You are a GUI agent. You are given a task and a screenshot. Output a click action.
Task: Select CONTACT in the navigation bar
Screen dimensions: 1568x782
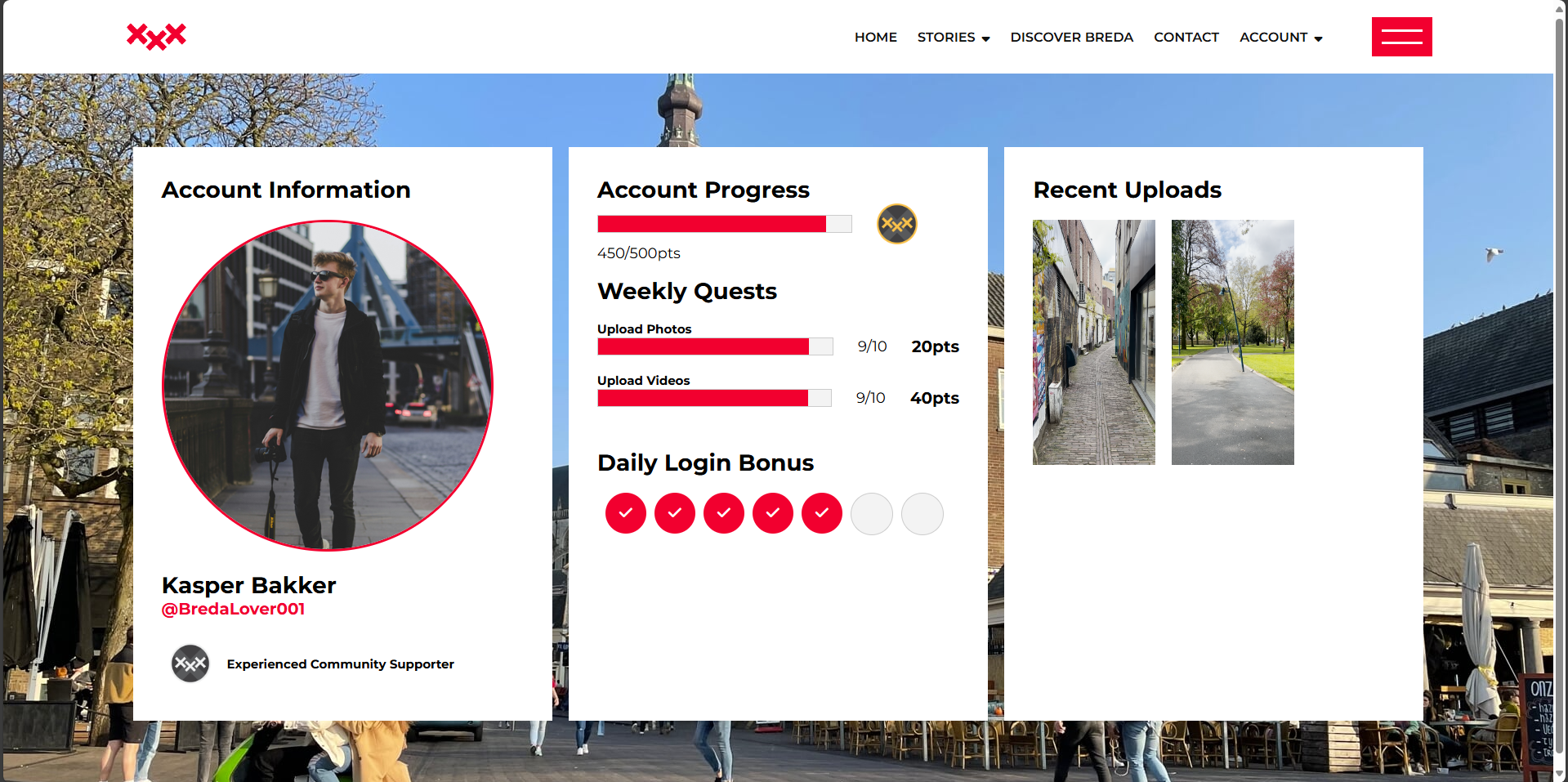tap(1186, 38)
